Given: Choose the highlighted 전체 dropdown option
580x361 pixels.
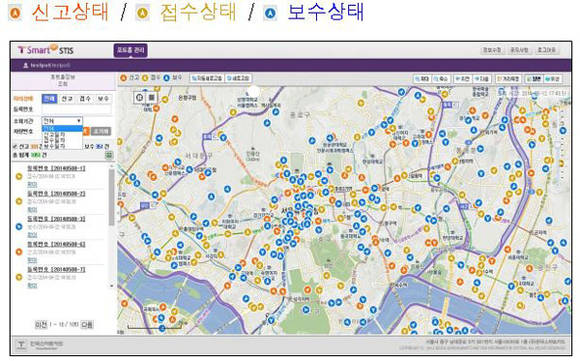Looking at the screenshot, I should pyautogui.click(x=62, y=128).
